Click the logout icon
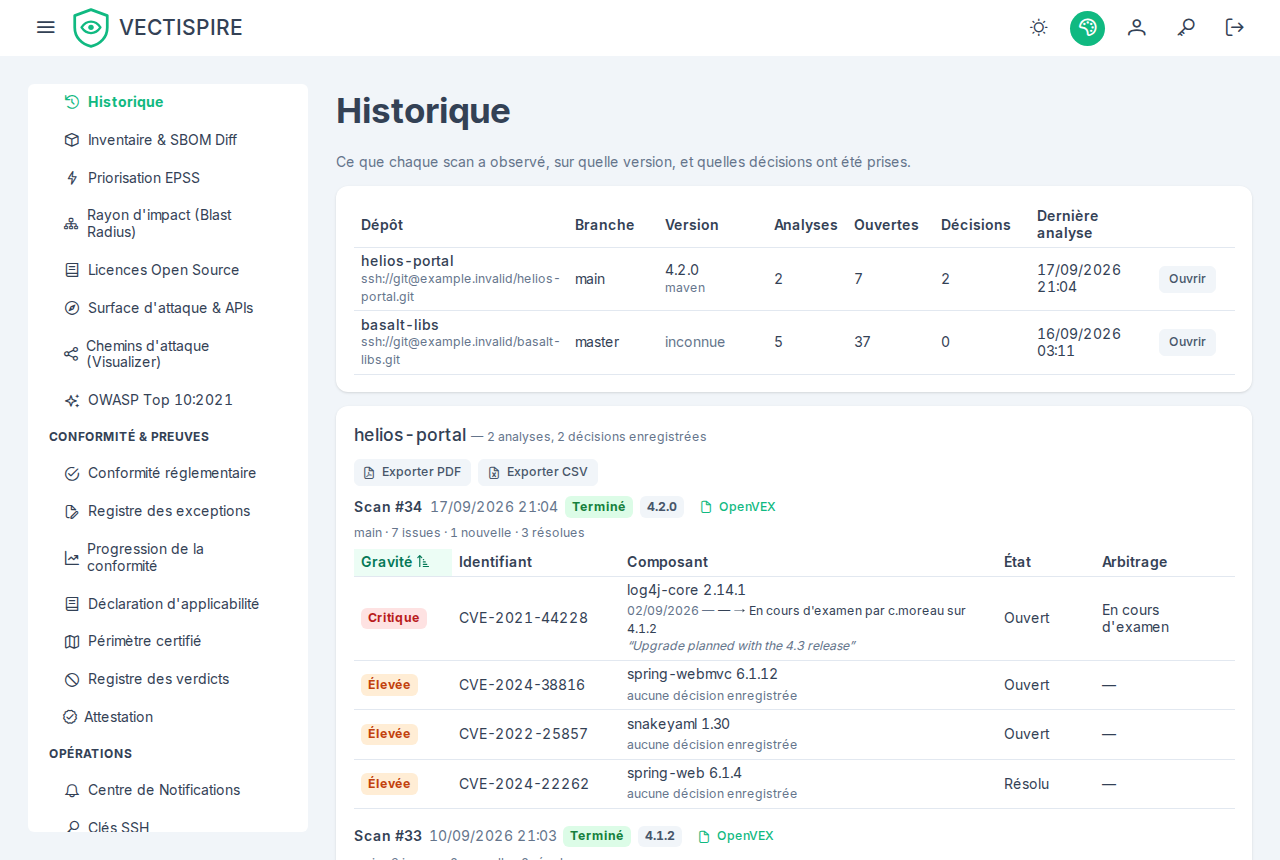 (1235, 27)
